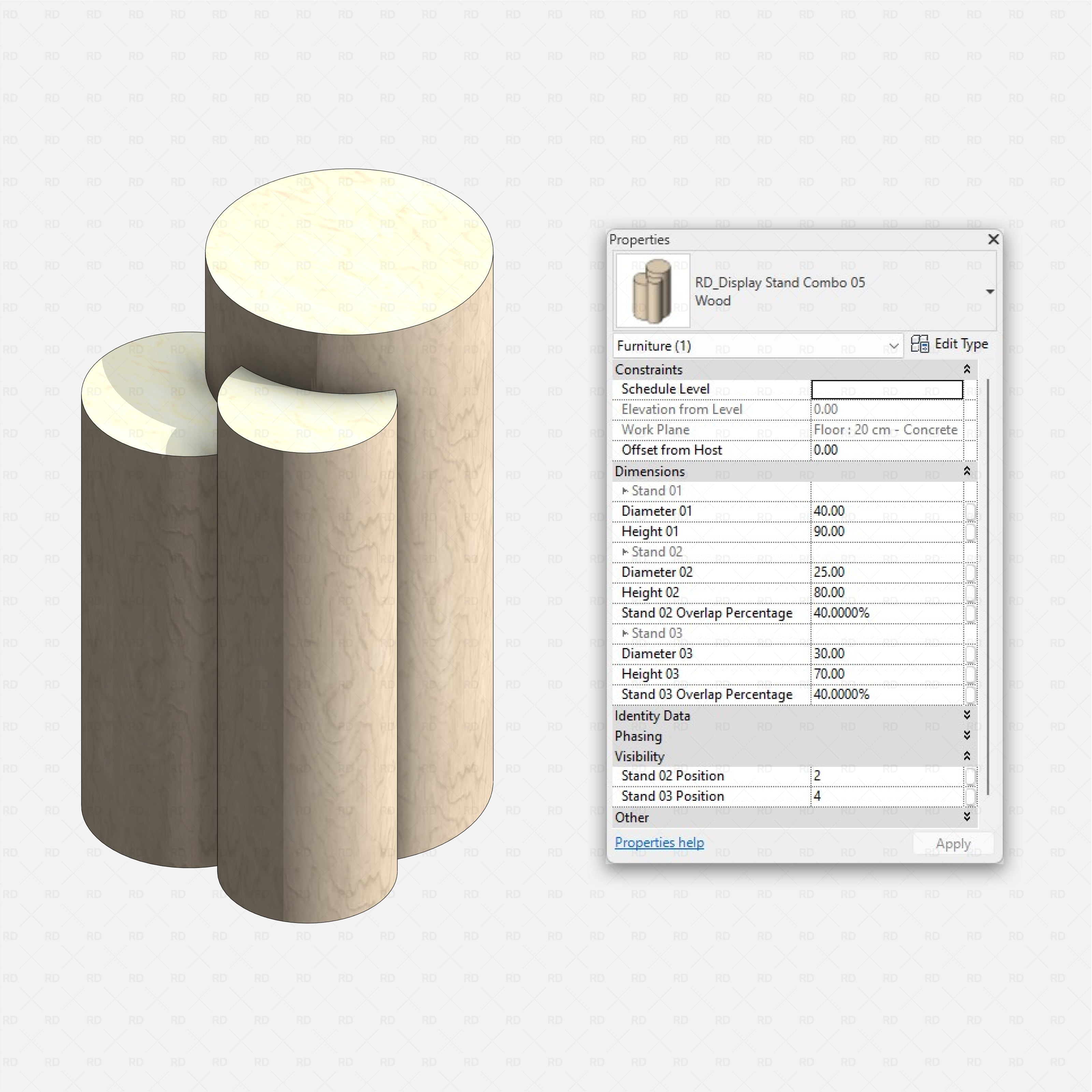Click the Apply button
1092x1092 pixels.
coord(953,844)
